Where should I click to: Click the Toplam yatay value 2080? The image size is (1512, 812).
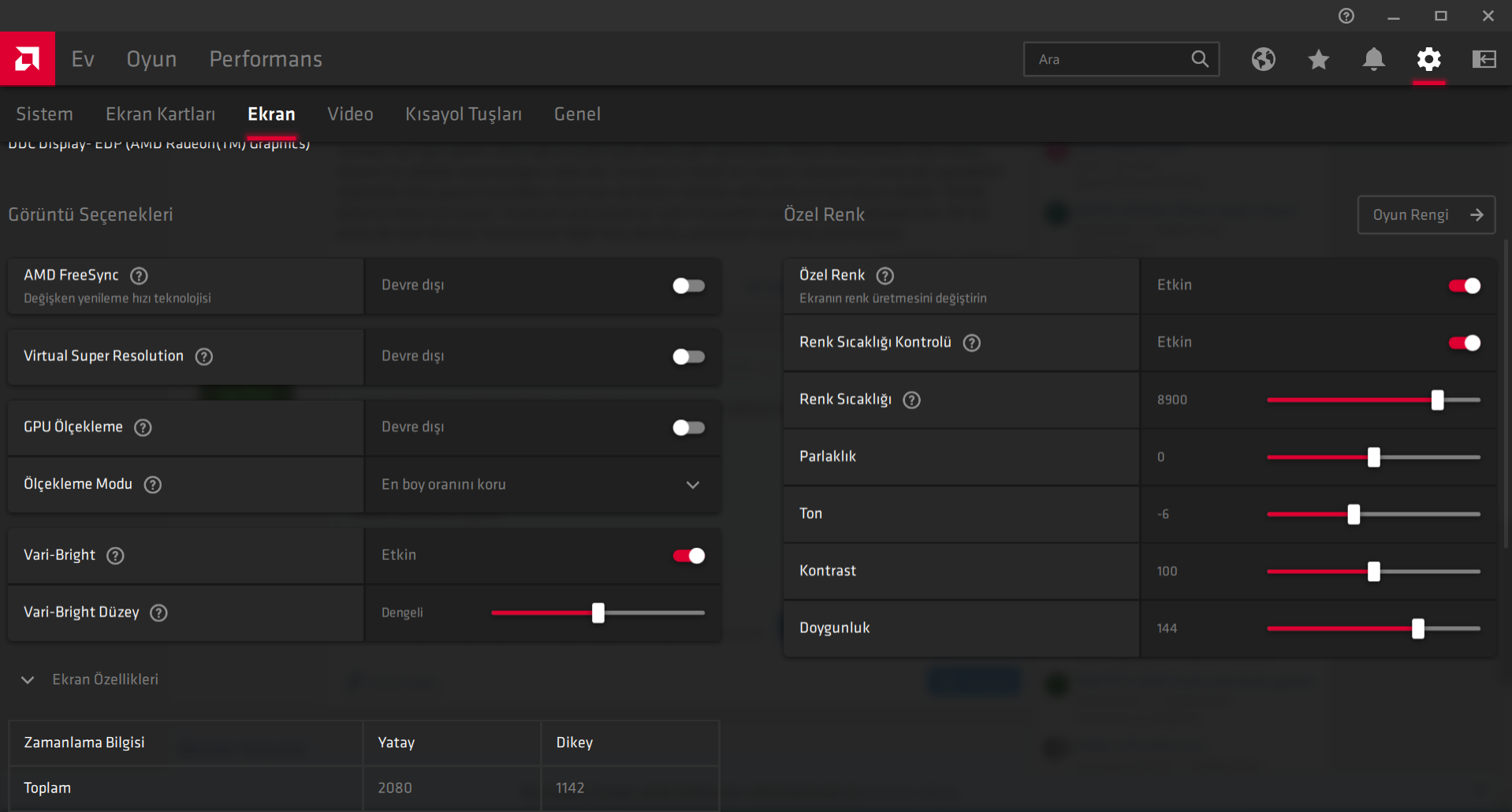coord(395,788)
